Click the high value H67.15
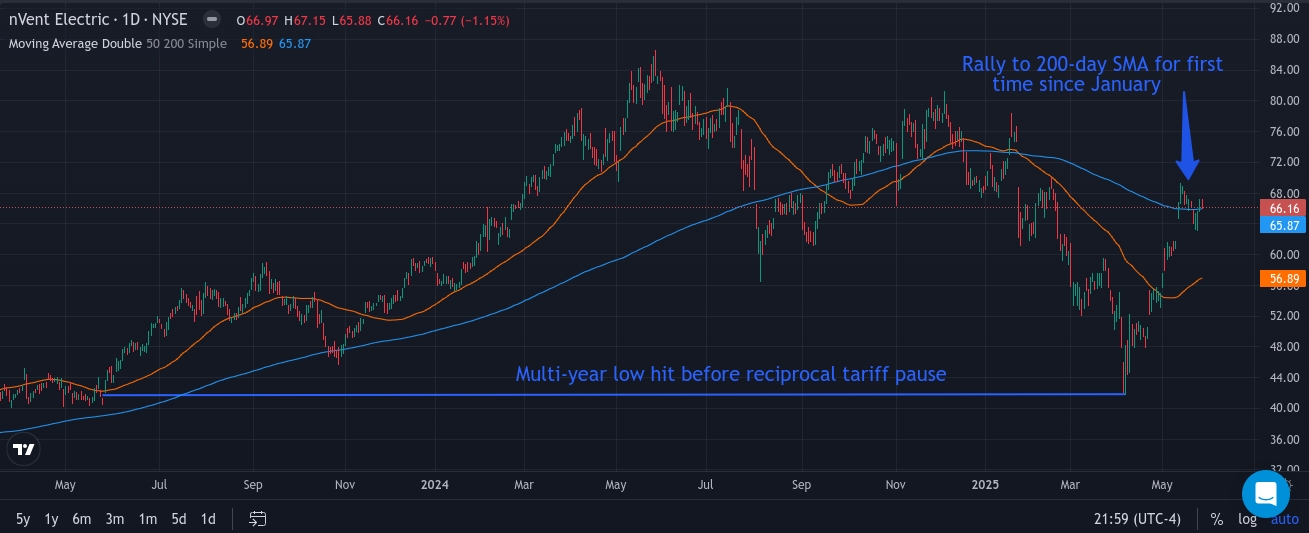 pyautogui.click(x=304, y=19)
